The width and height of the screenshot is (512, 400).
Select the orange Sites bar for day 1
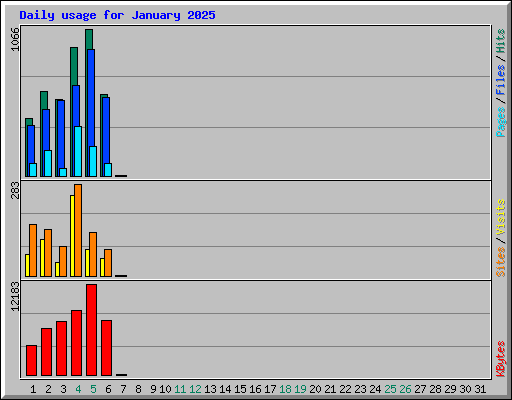pyautogui.click(x=33, y=250)
